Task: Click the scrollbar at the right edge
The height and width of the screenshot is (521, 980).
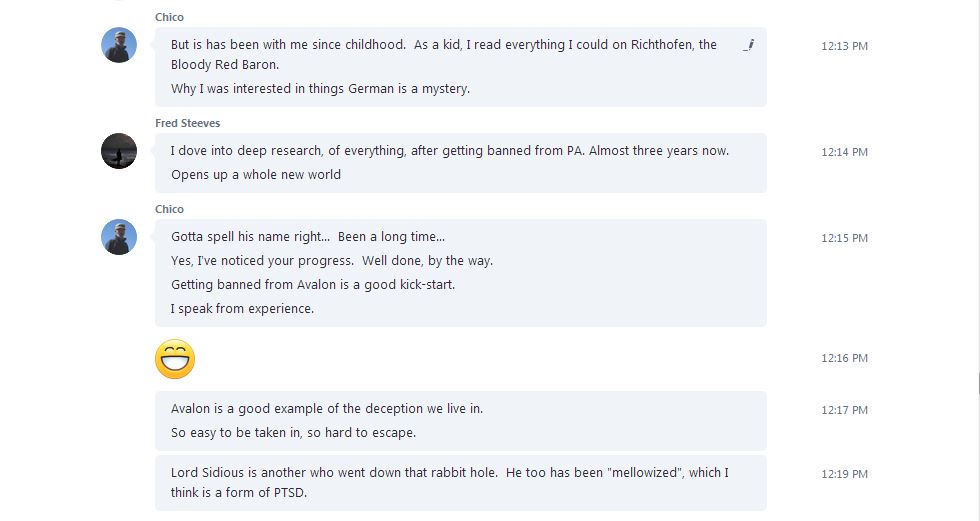Action: pyautogui.click(x=979, y=382)
